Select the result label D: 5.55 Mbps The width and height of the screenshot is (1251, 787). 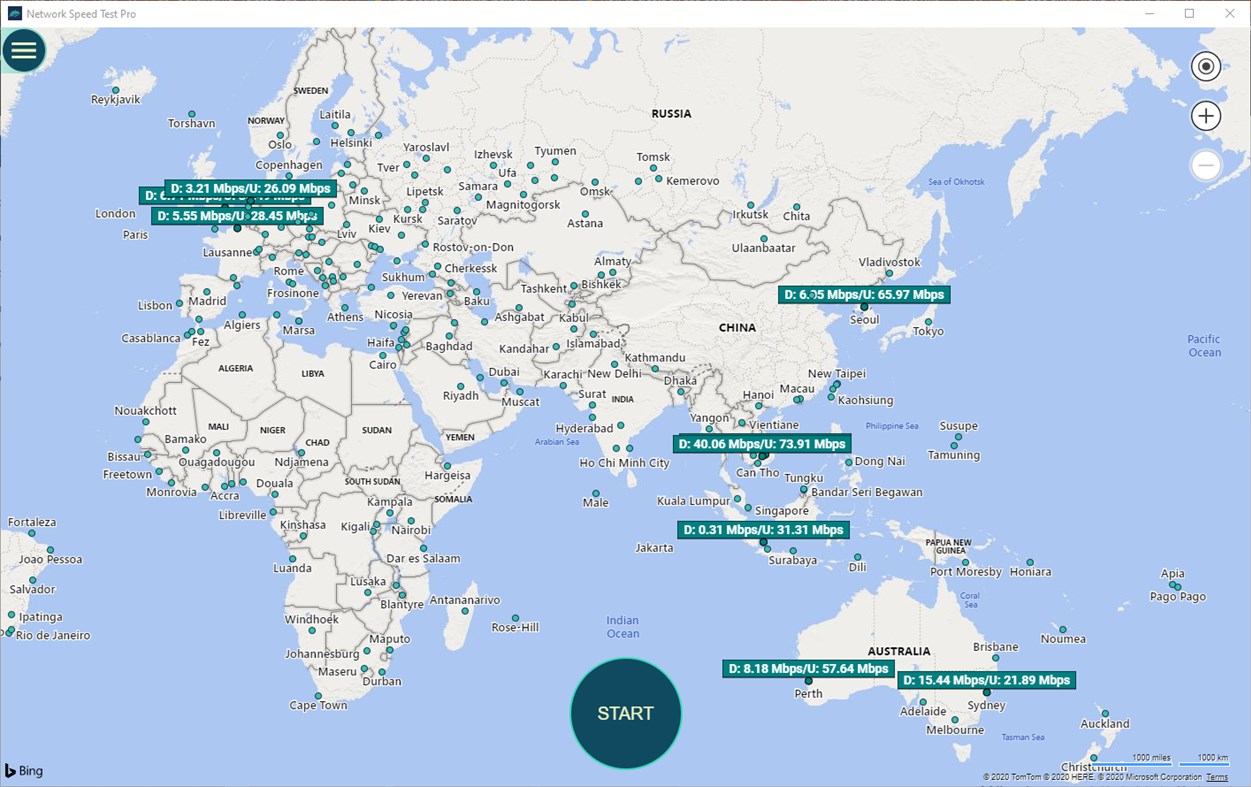coord(237,216)
